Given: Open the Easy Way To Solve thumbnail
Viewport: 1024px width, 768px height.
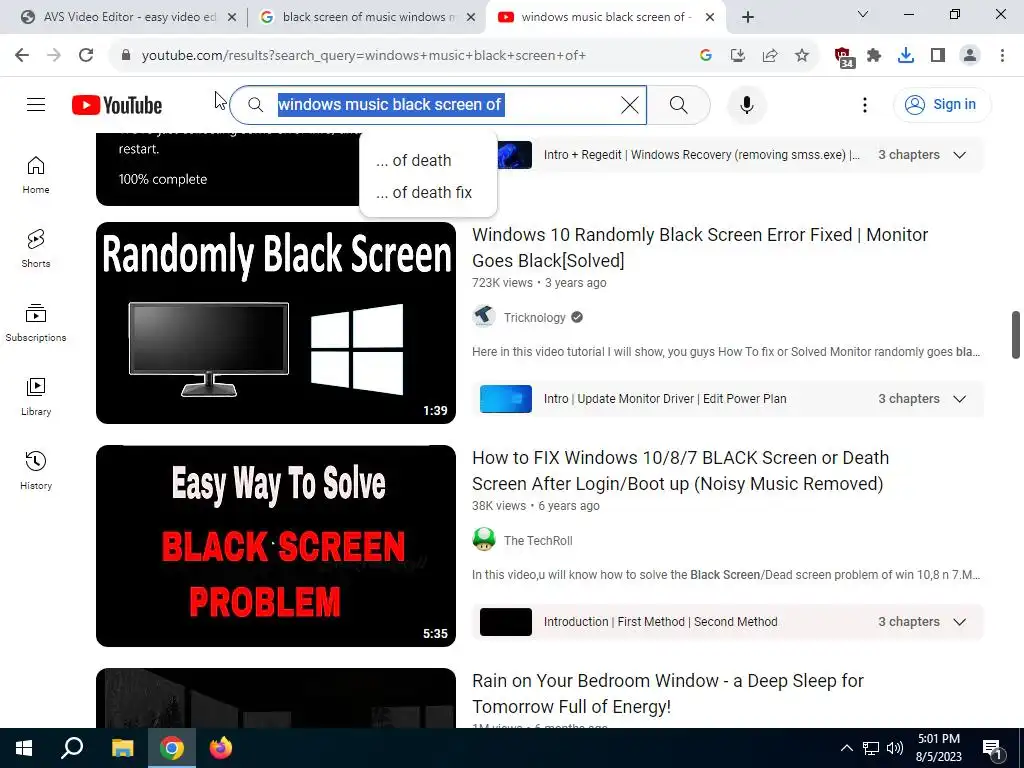Looking at the screenshot, I should [276, 546].
